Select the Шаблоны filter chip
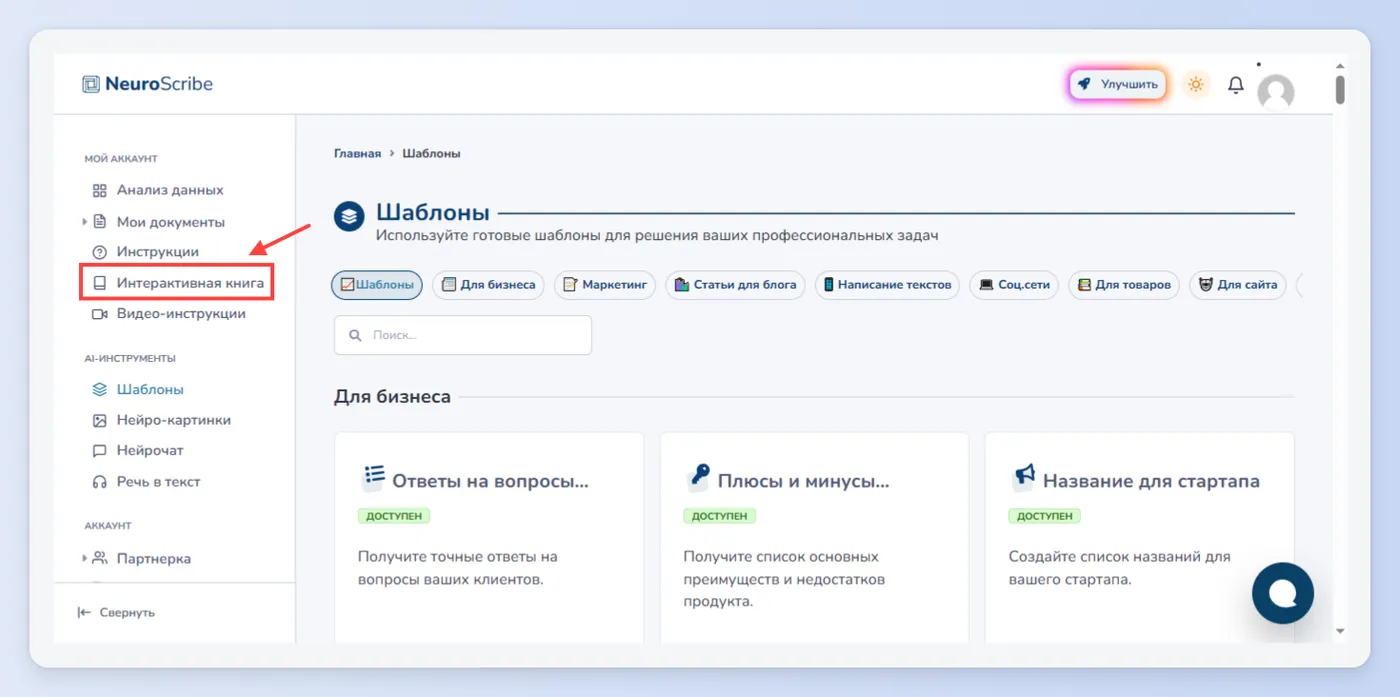The image size is (1400, 697). coord(377,285)
